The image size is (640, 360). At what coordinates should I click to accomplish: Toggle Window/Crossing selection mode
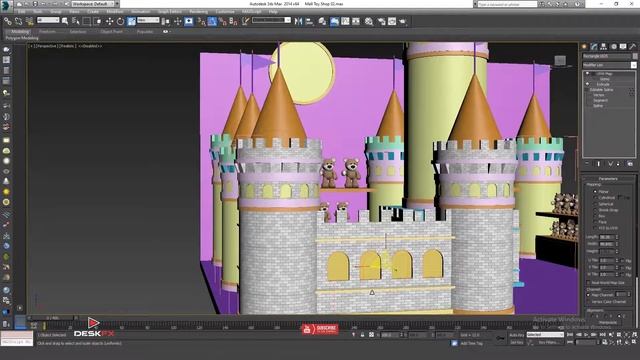pyautogui.click(x=97, y=21)
